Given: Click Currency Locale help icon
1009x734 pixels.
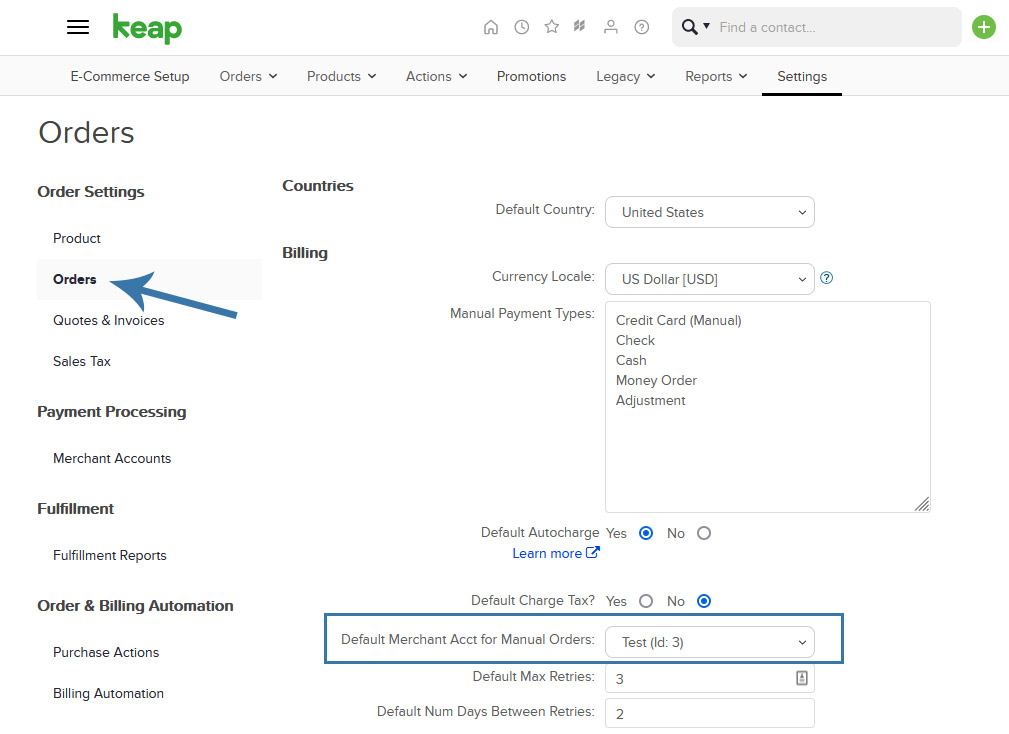Looking at the screenshot, I should pos(827,278).
